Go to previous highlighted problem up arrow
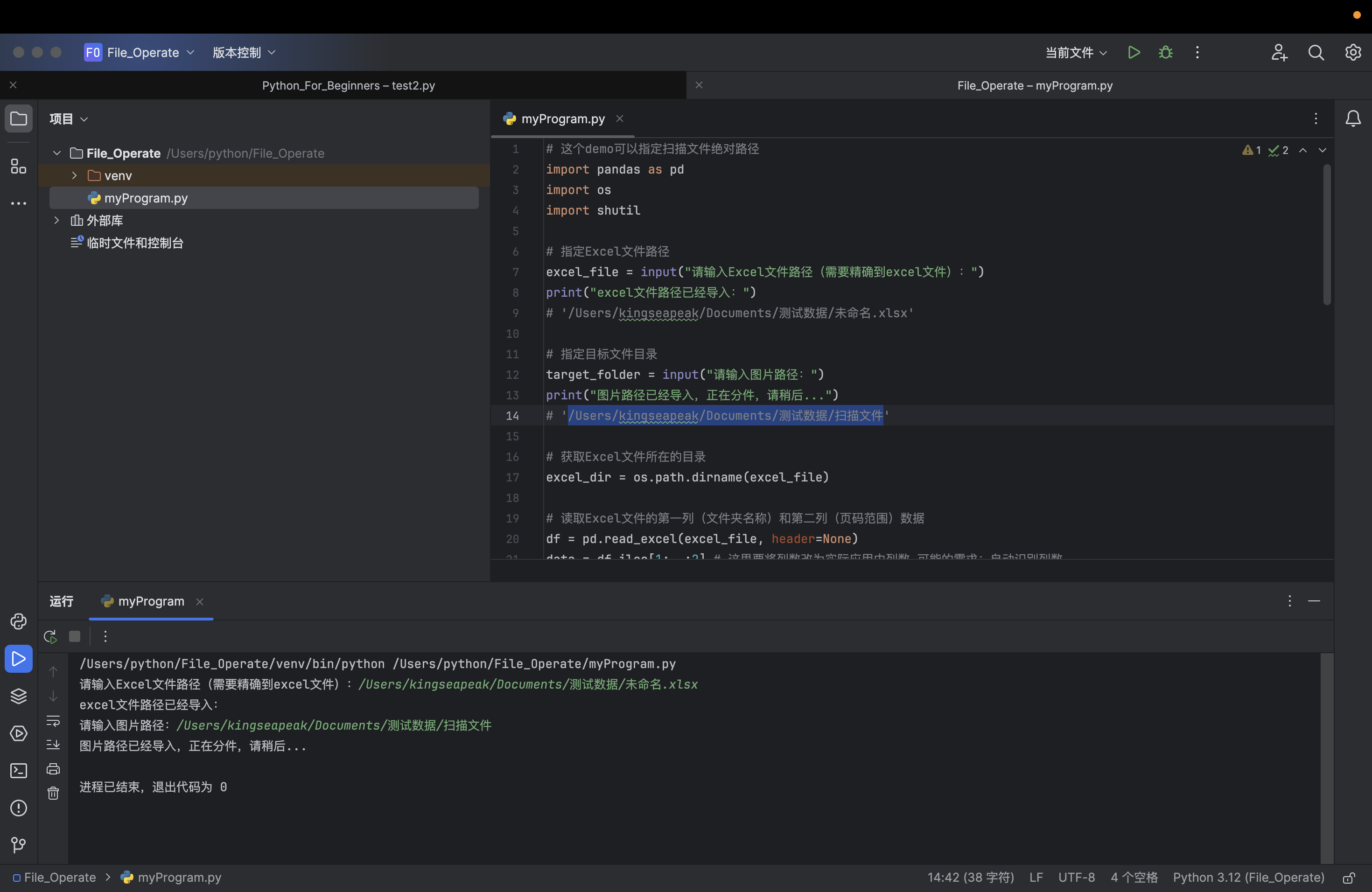 [1303, 150]
